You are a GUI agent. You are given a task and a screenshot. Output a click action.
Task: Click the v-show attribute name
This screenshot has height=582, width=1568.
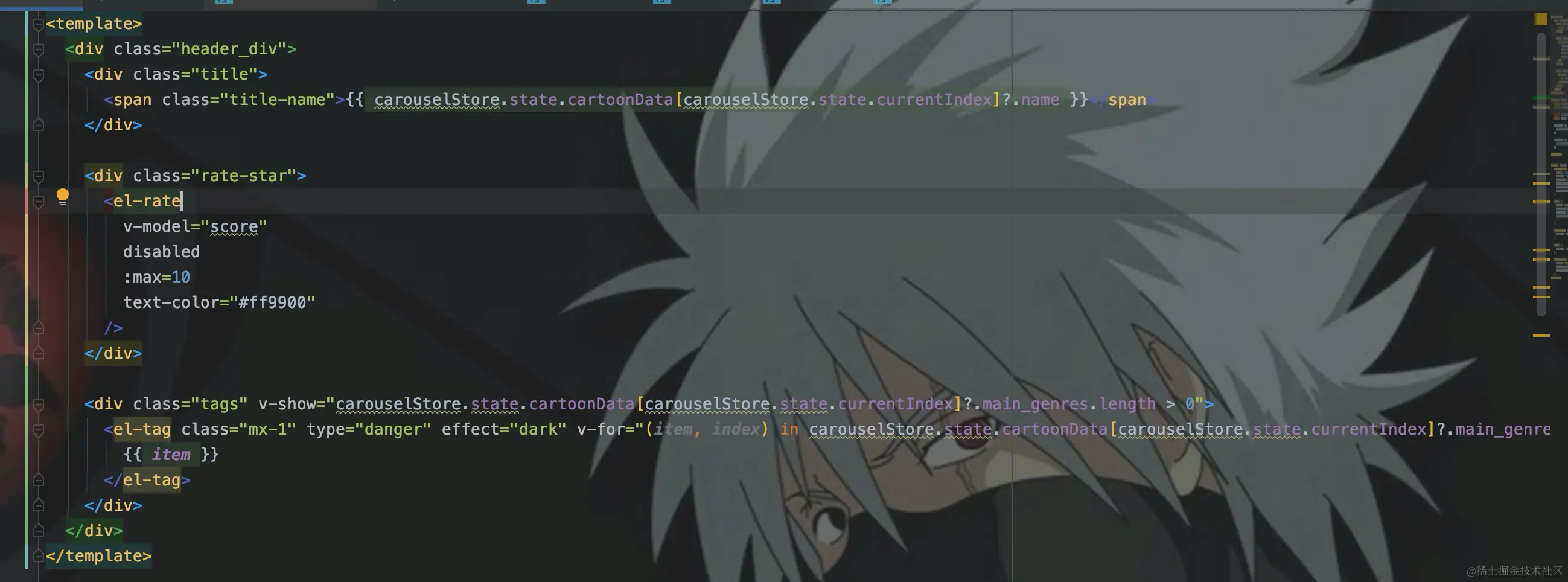287,404
